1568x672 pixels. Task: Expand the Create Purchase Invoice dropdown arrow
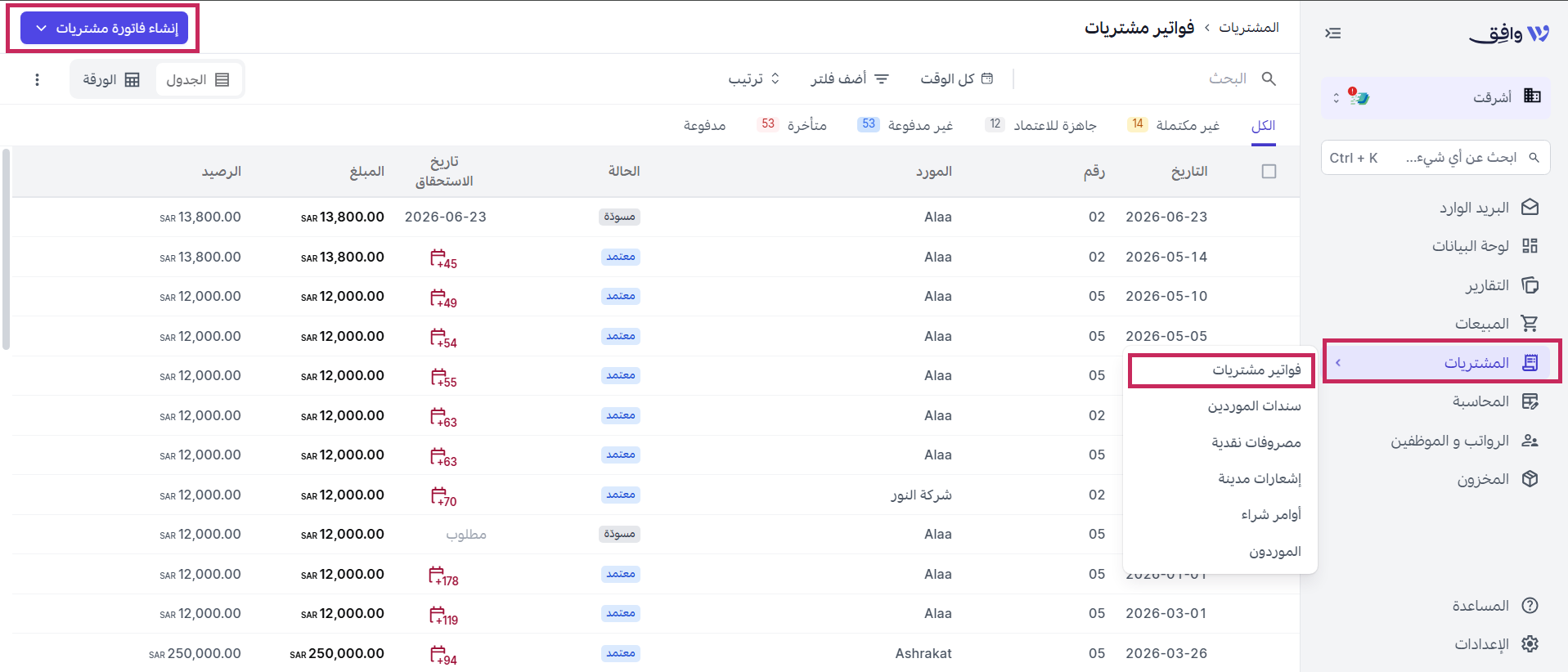coord(42,29)
